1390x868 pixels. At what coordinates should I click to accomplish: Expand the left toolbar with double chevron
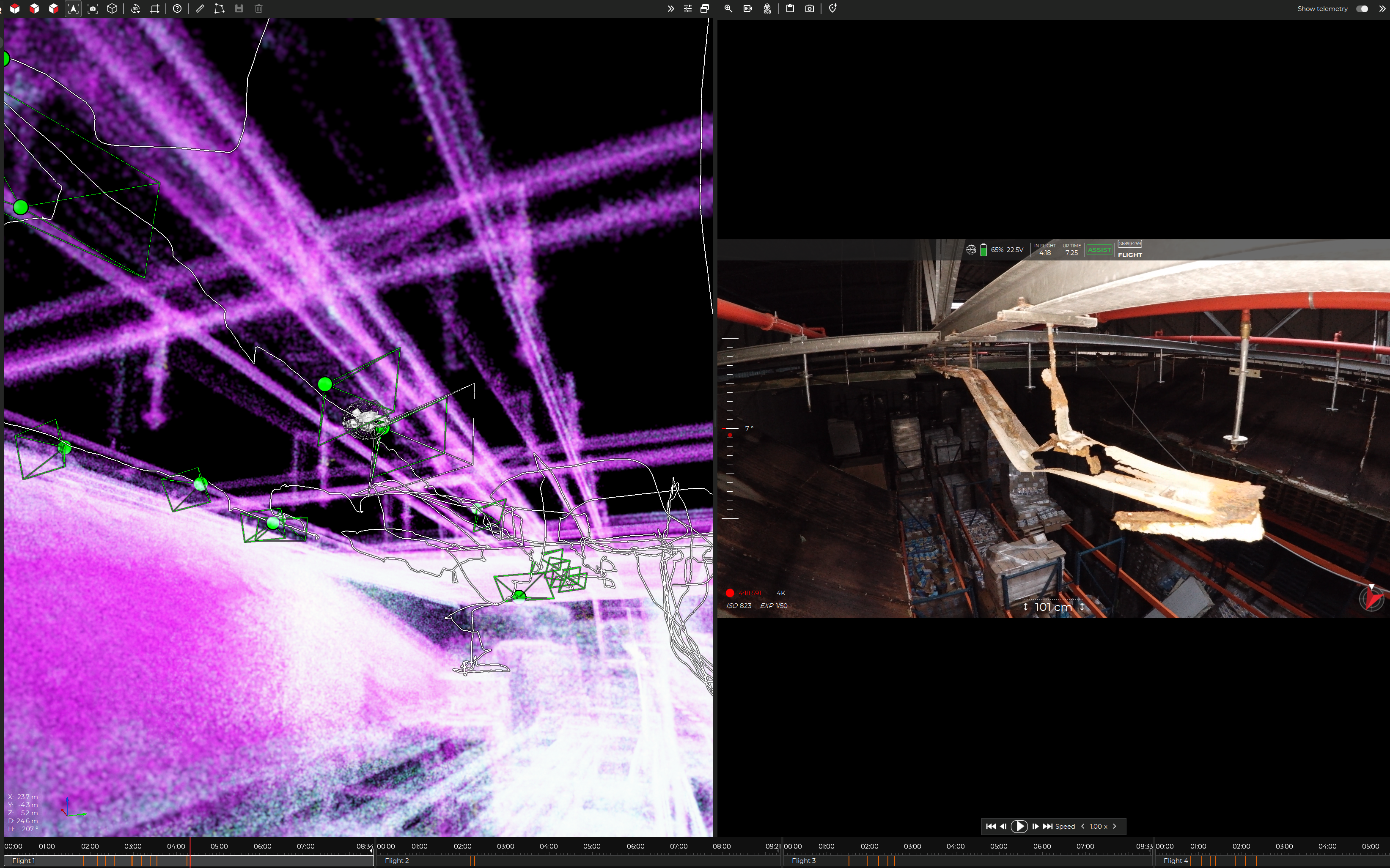coord(670,8)
